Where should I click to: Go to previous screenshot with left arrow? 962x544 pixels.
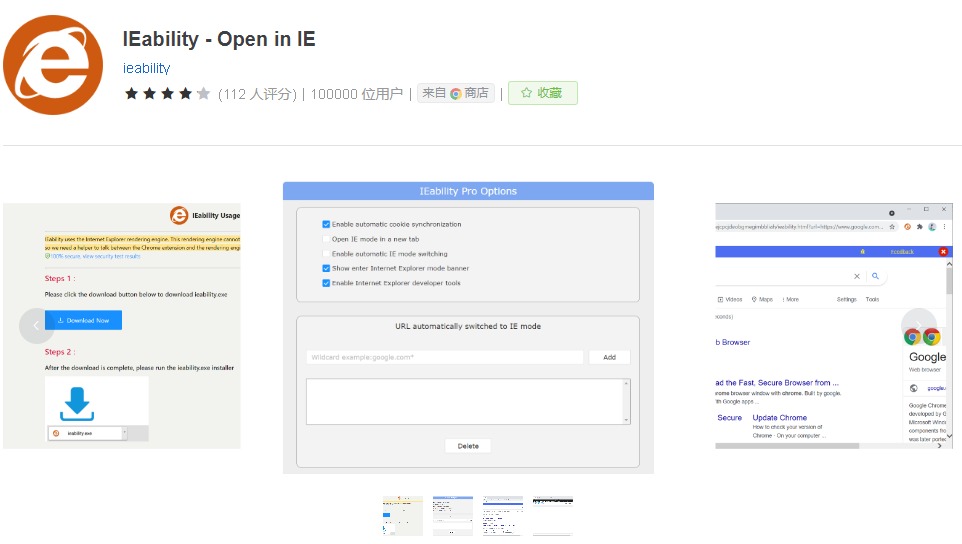coord(36,326)
